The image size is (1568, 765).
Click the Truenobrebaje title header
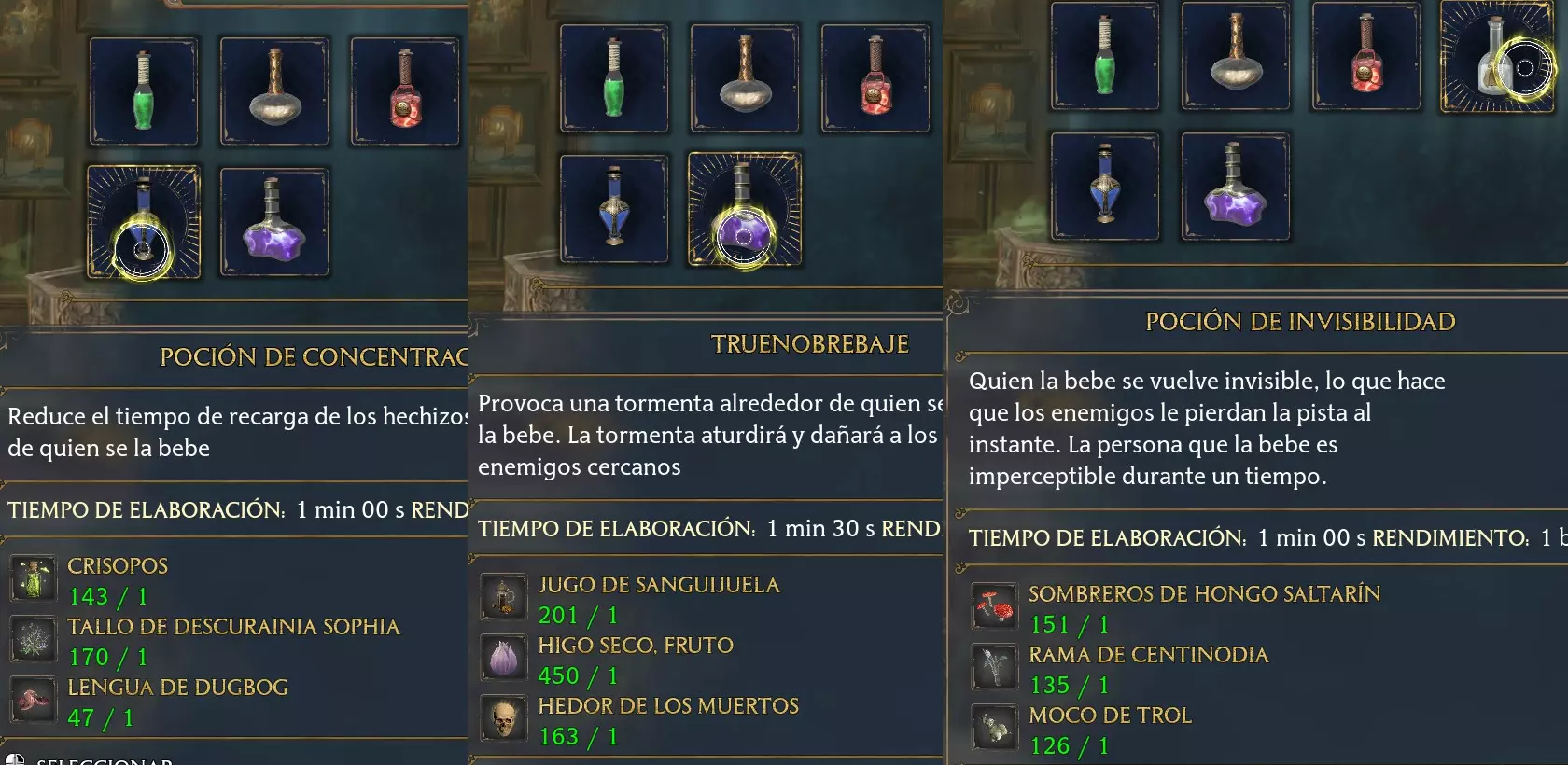pyautogui.click(x=809, y=344)
